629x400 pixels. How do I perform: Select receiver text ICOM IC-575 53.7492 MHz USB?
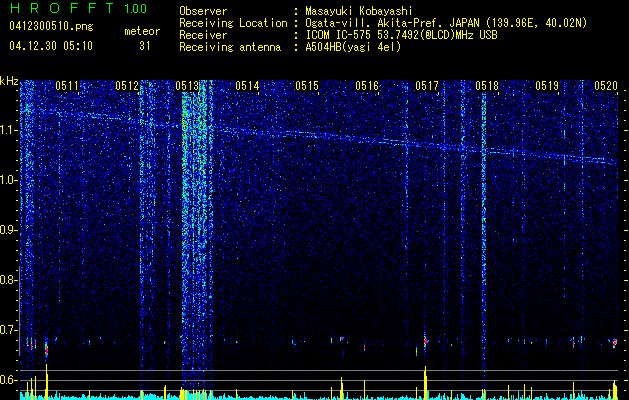(x=401, y=35)
